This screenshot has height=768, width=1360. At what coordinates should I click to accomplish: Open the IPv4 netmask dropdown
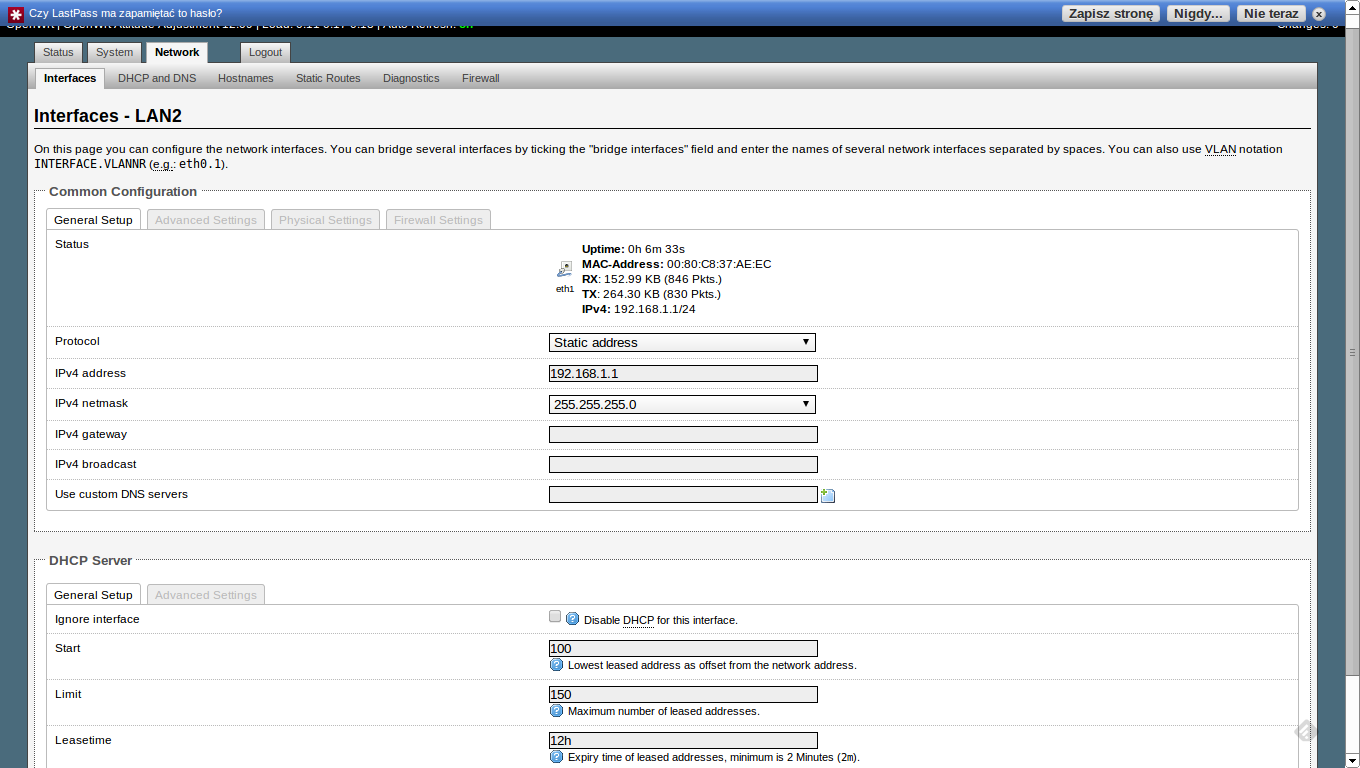click(682, 404)
